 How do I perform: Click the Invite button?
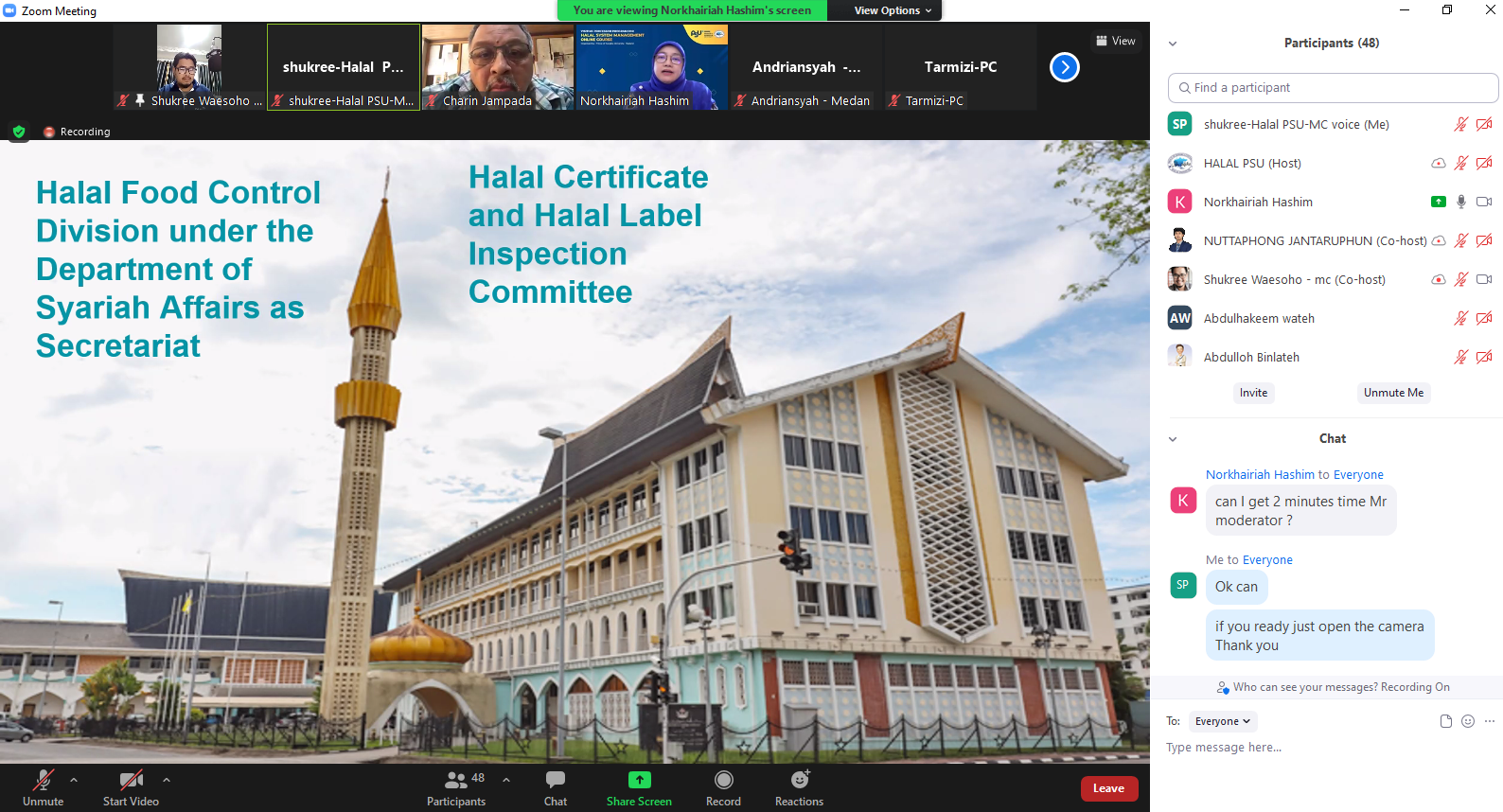(x=1253, y=393)
